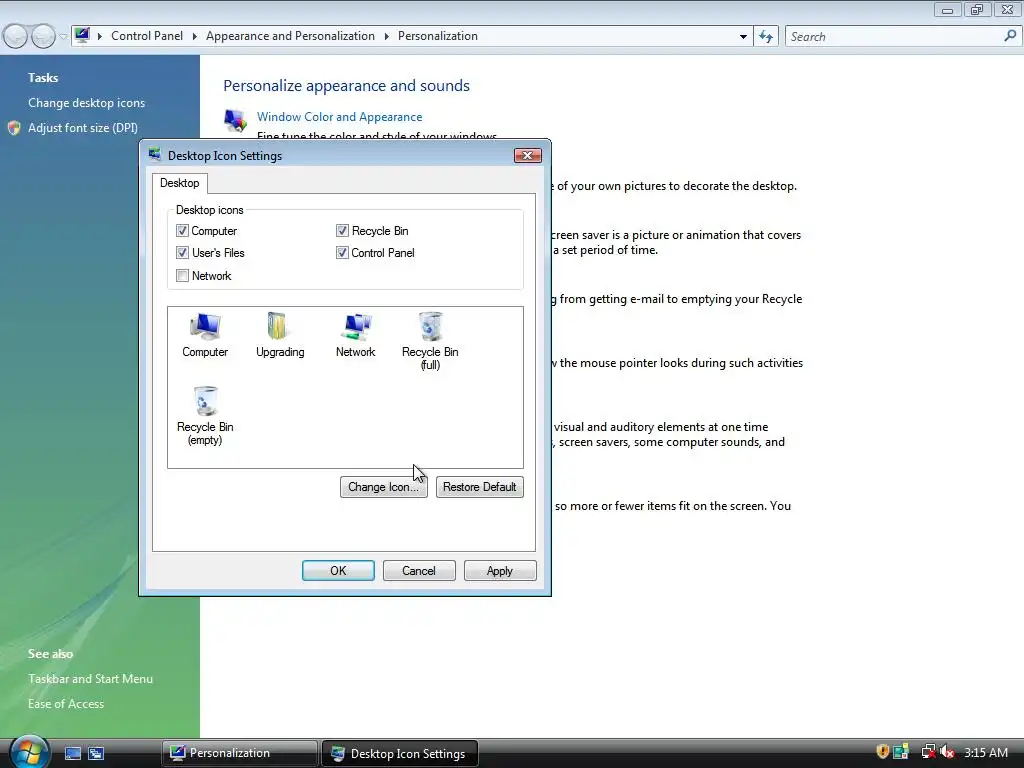Click the Change Icon button

[383, 487]
